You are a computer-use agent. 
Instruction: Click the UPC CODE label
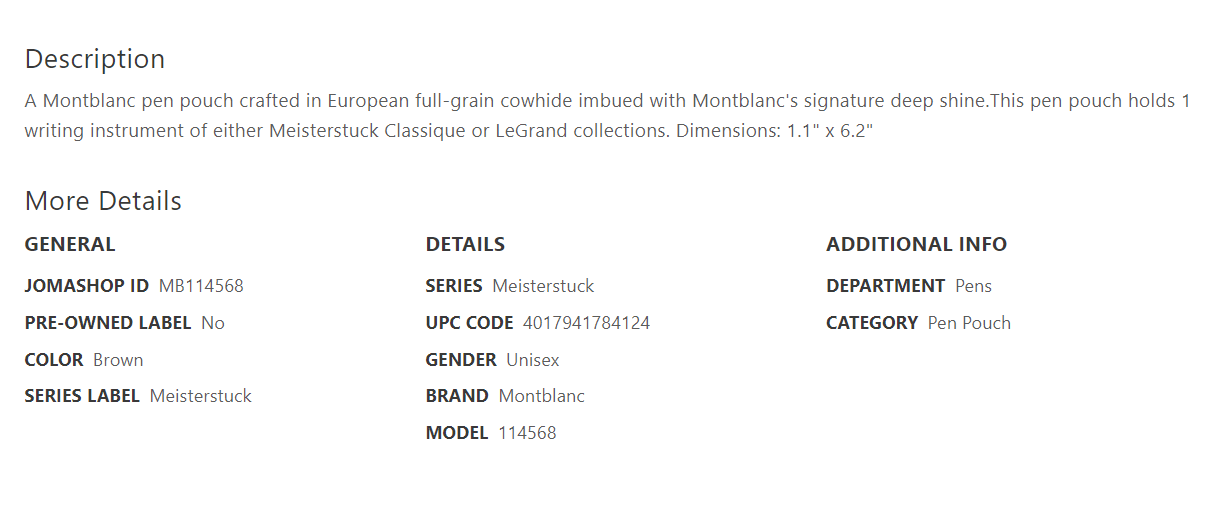pos(469,323)
